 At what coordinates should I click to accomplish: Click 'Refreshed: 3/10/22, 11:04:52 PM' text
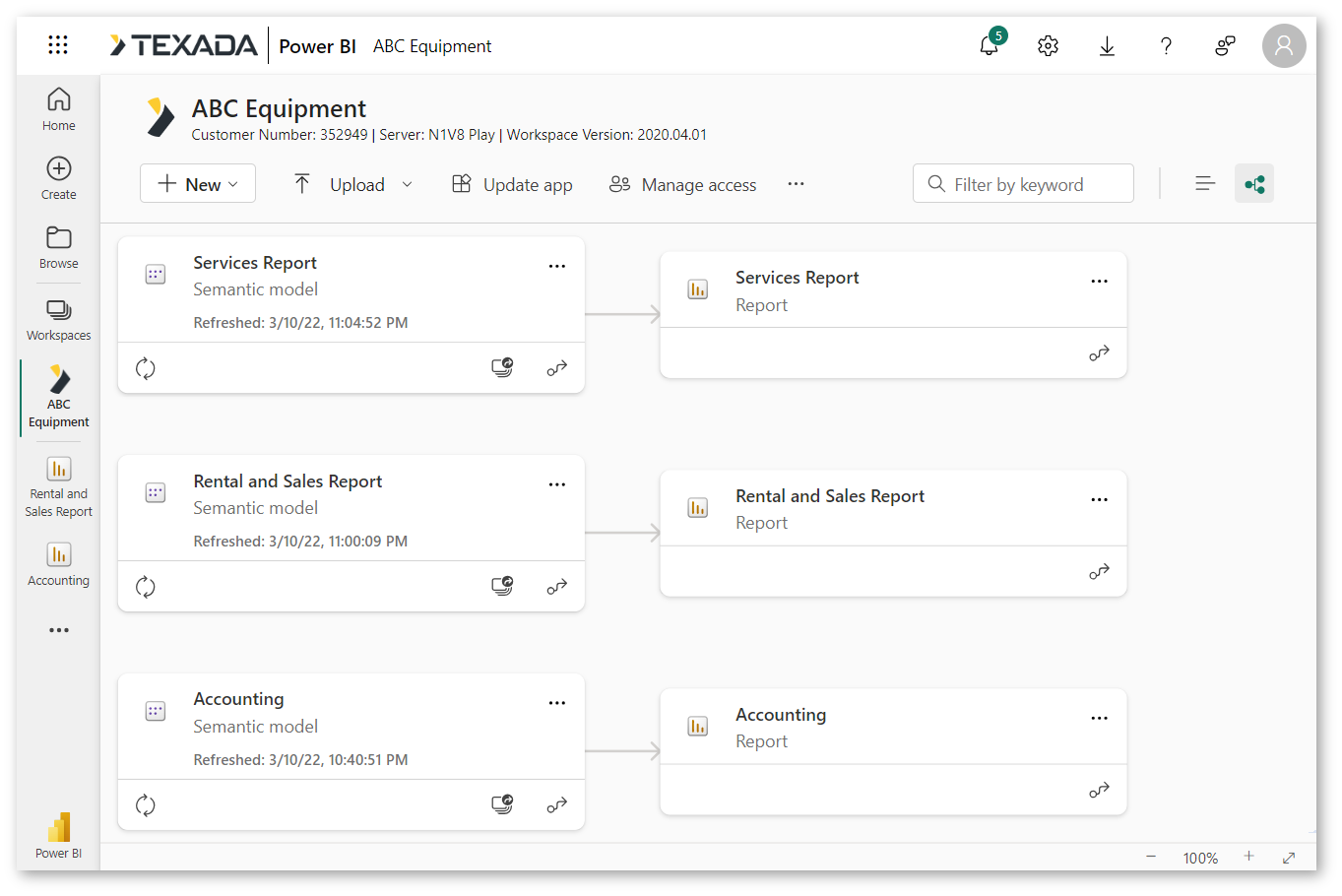[x=300, y=323]
